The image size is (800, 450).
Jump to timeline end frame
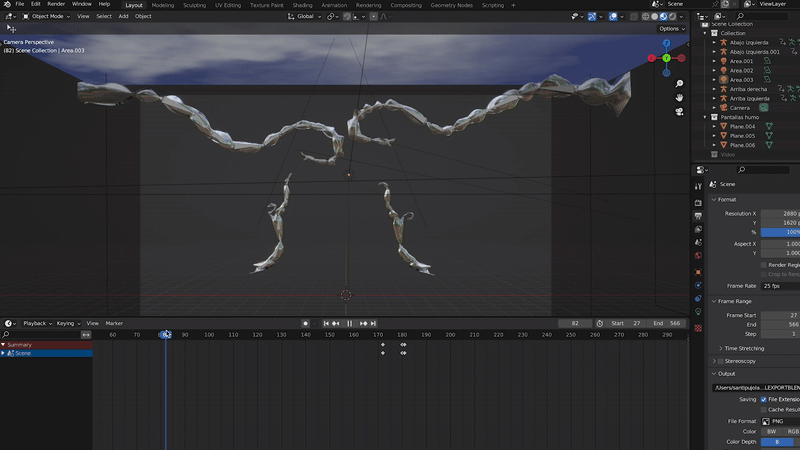373,323
